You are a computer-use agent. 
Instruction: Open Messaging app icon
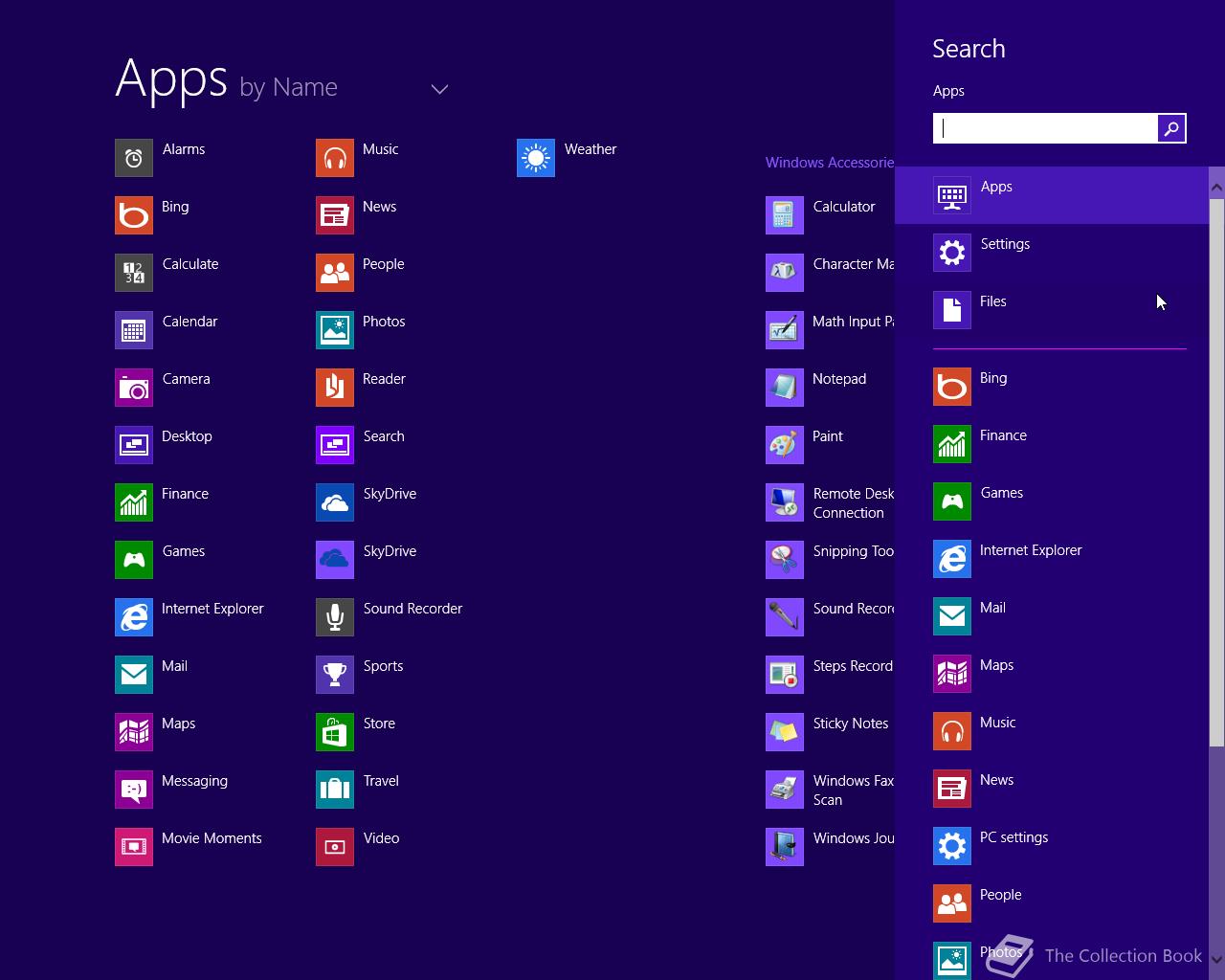coord(134,790)
